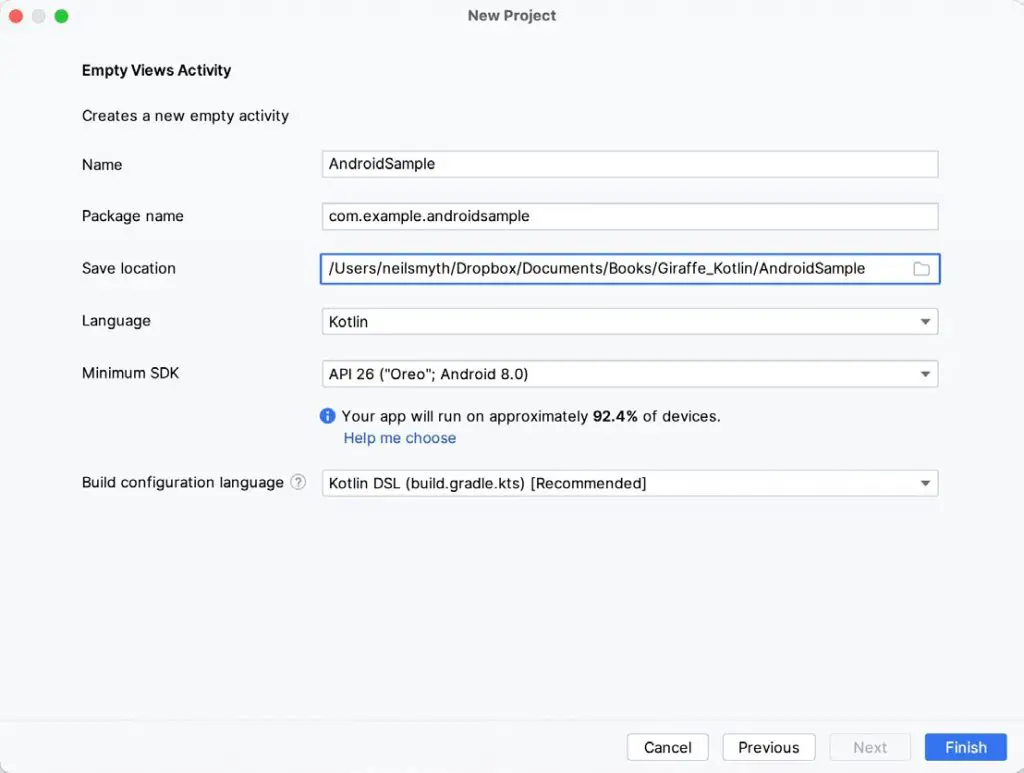Screen dimensions: 1024x773
Task: Click inside the Save location path field
Action: tap(600, 268)
